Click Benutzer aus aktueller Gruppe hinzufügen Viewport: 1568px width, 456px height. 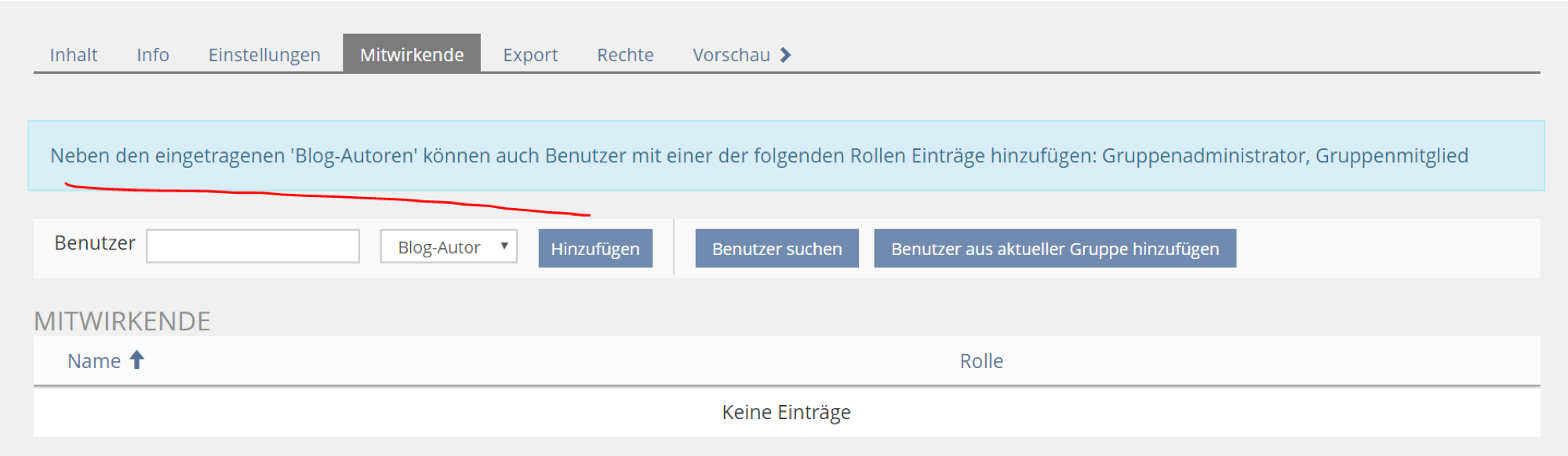click(x=1055, y=249)
